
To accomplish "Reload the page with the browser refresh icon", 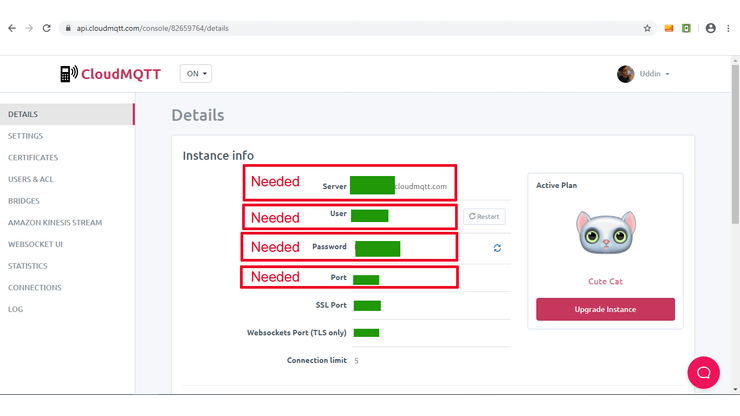I will [x=46, y=28].
